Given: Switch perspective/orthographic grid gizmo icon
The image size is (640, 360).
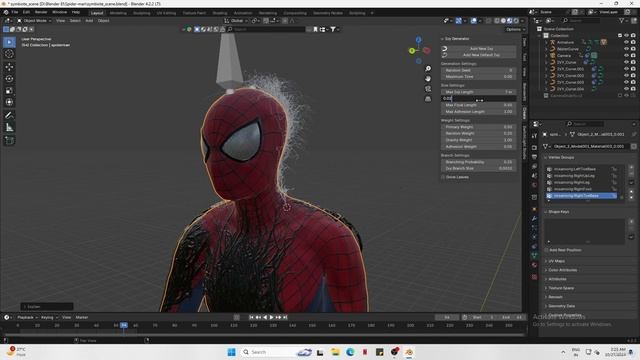Looking at the screenshot, I should [x=428, y=99].
